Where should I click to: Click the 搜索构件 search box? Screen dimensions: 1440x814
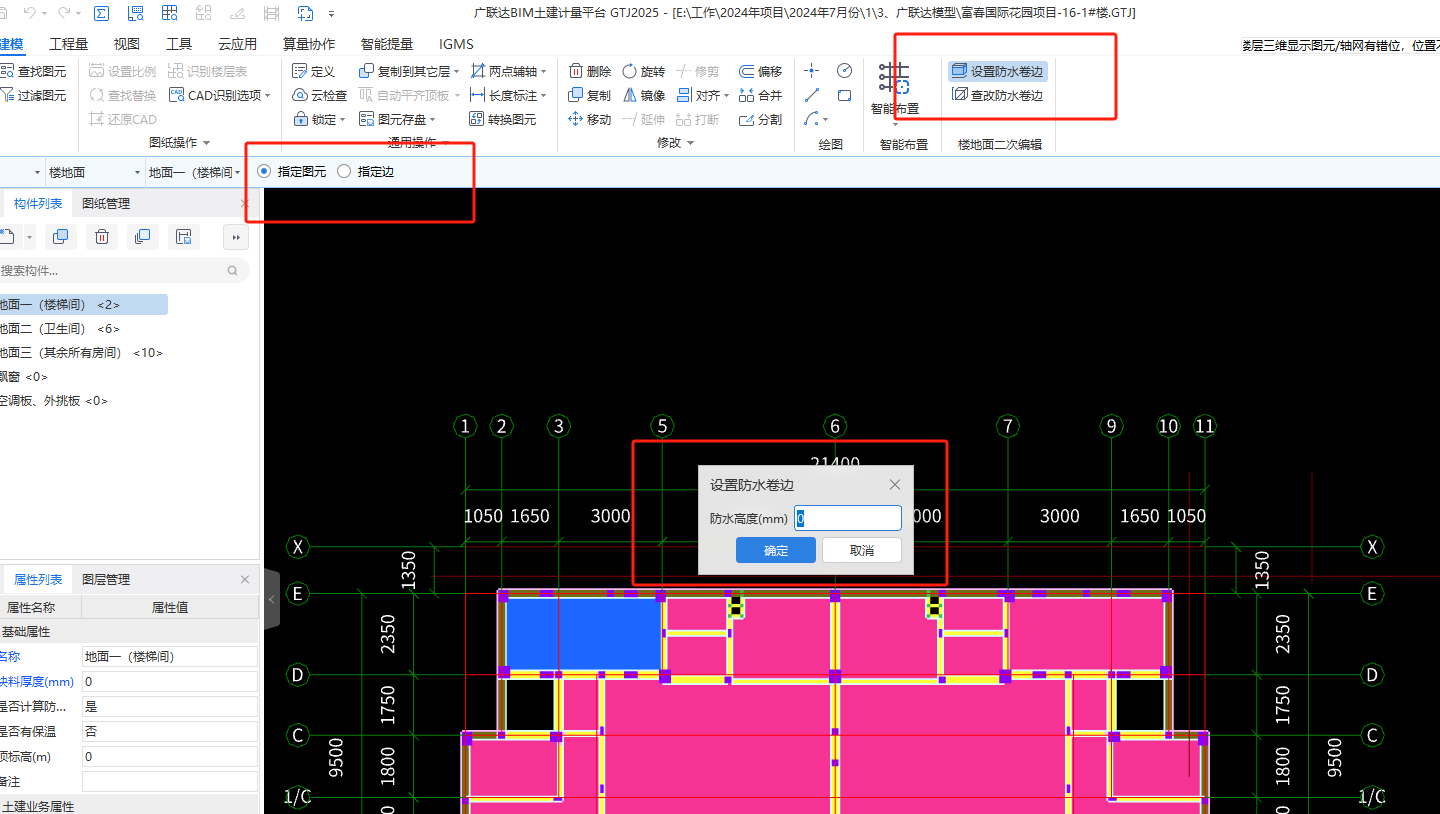[x=124, y=270]
